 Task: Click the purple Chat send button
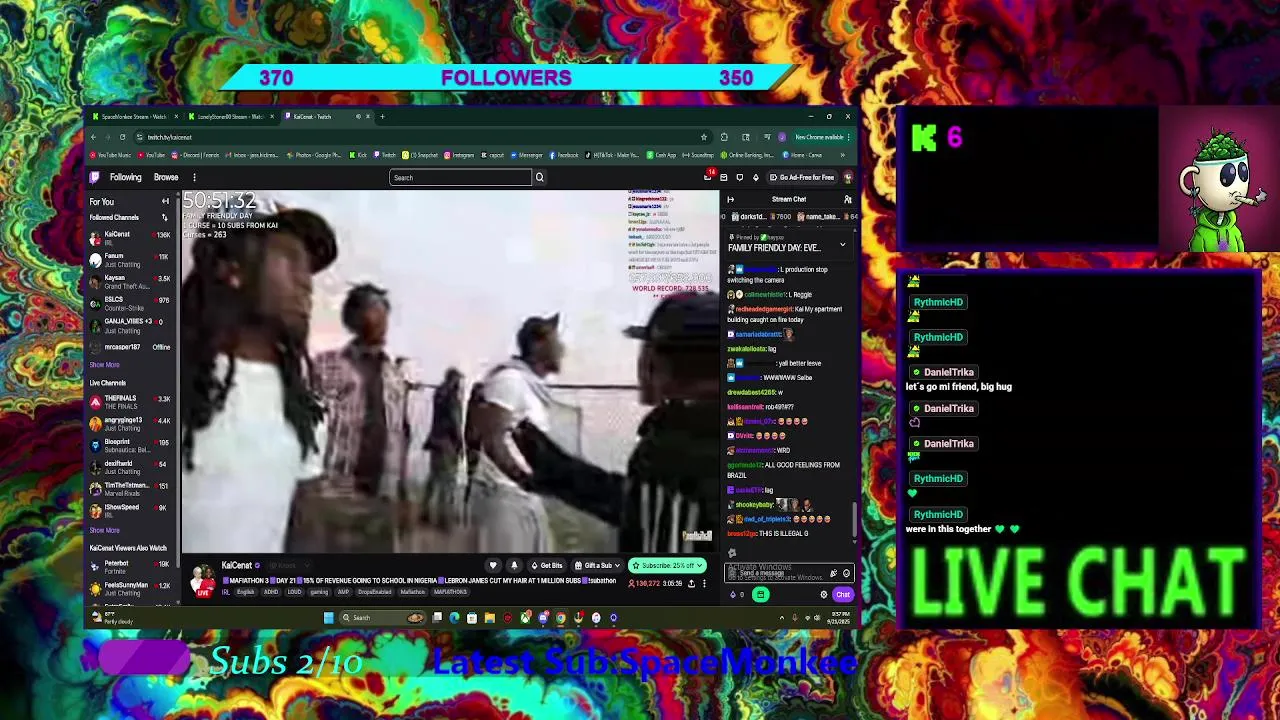click(843, 594)
